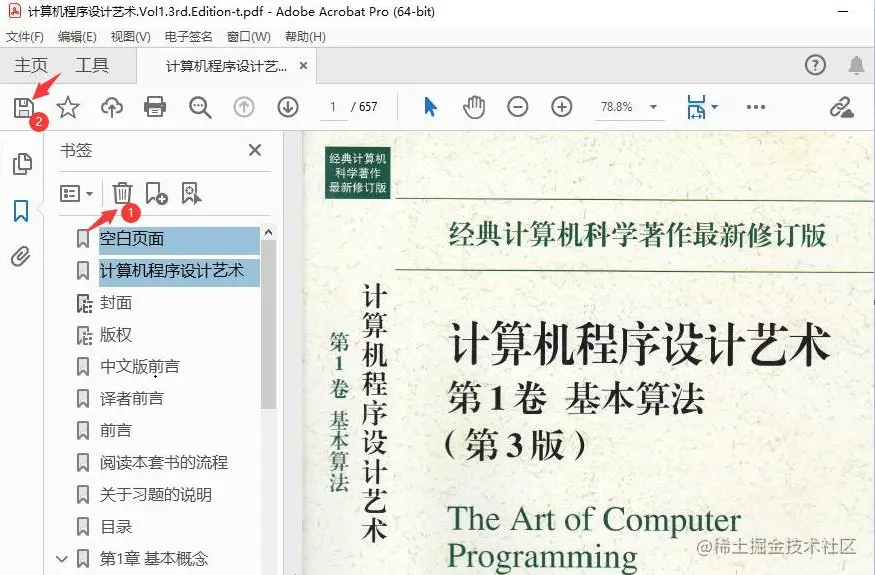Click the page number input field
The image size is (875, 575).
333,107
